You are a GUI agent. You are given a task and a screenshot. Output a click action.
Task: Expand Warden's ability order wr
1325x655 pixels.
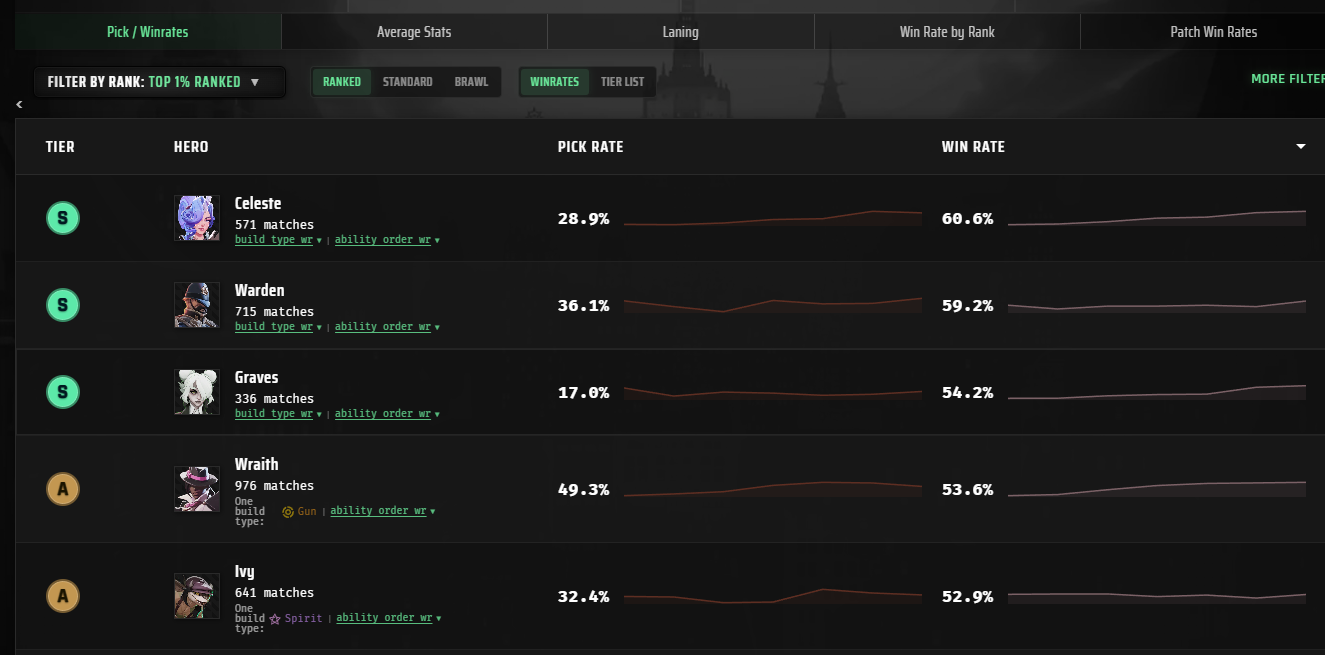(387, 327)
